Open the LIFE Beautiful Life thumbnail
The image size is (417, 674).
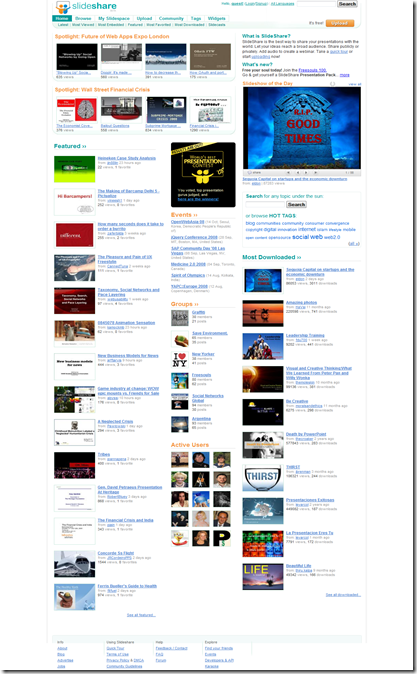click(x=263, y=576)
